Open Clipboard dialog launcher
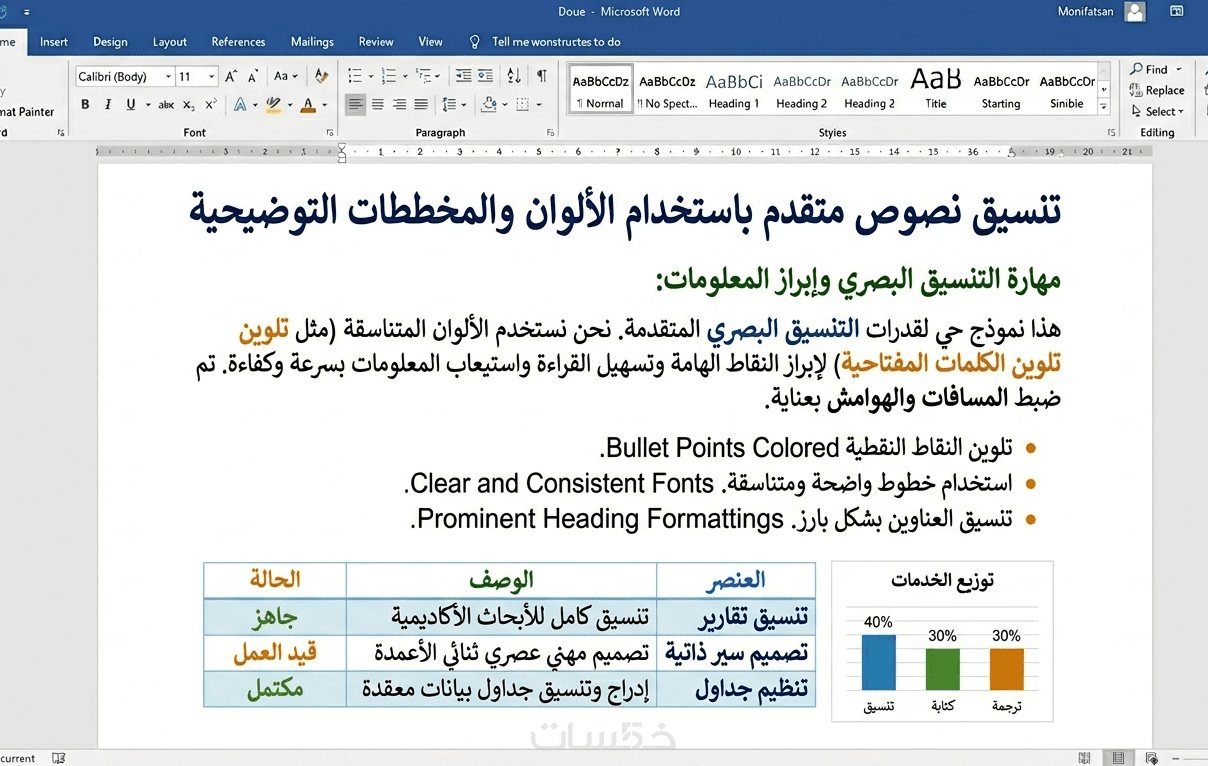The height and width of the screenshot is (766, 1208). click(x=61, y=132)
